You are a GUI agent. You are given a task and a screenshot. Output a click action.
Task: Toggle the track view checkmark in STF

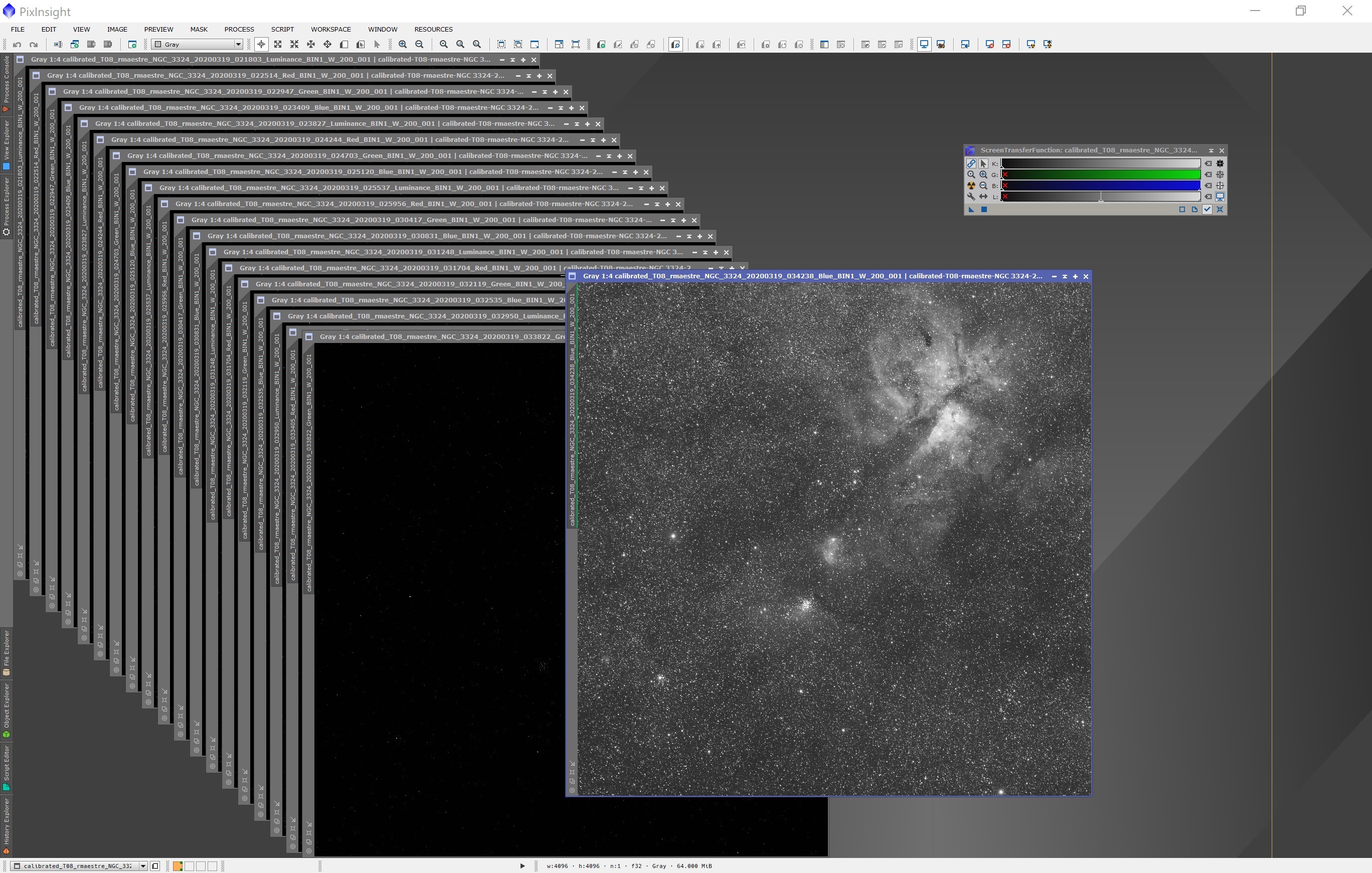tap(1208, 210)
